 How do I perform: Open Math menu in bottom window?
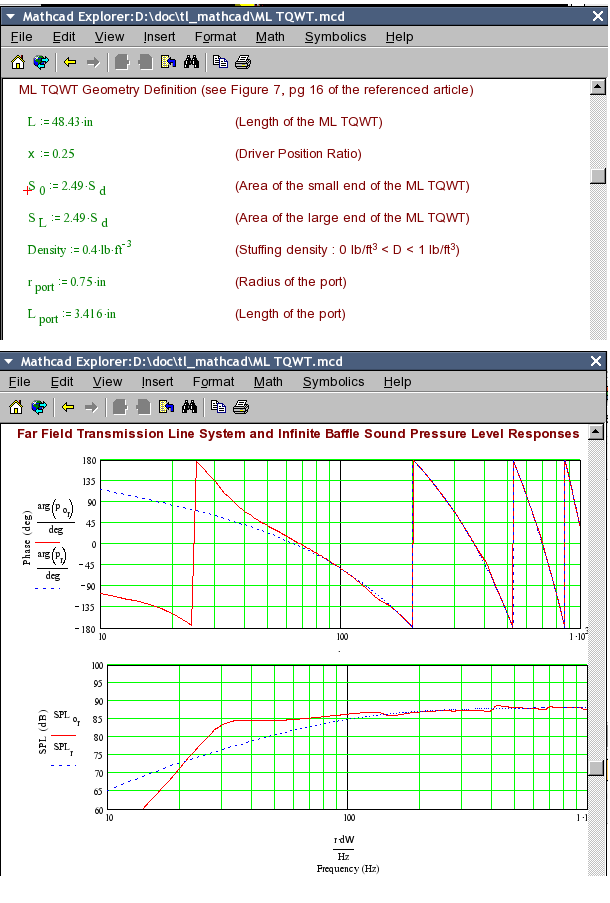[268, 382]
